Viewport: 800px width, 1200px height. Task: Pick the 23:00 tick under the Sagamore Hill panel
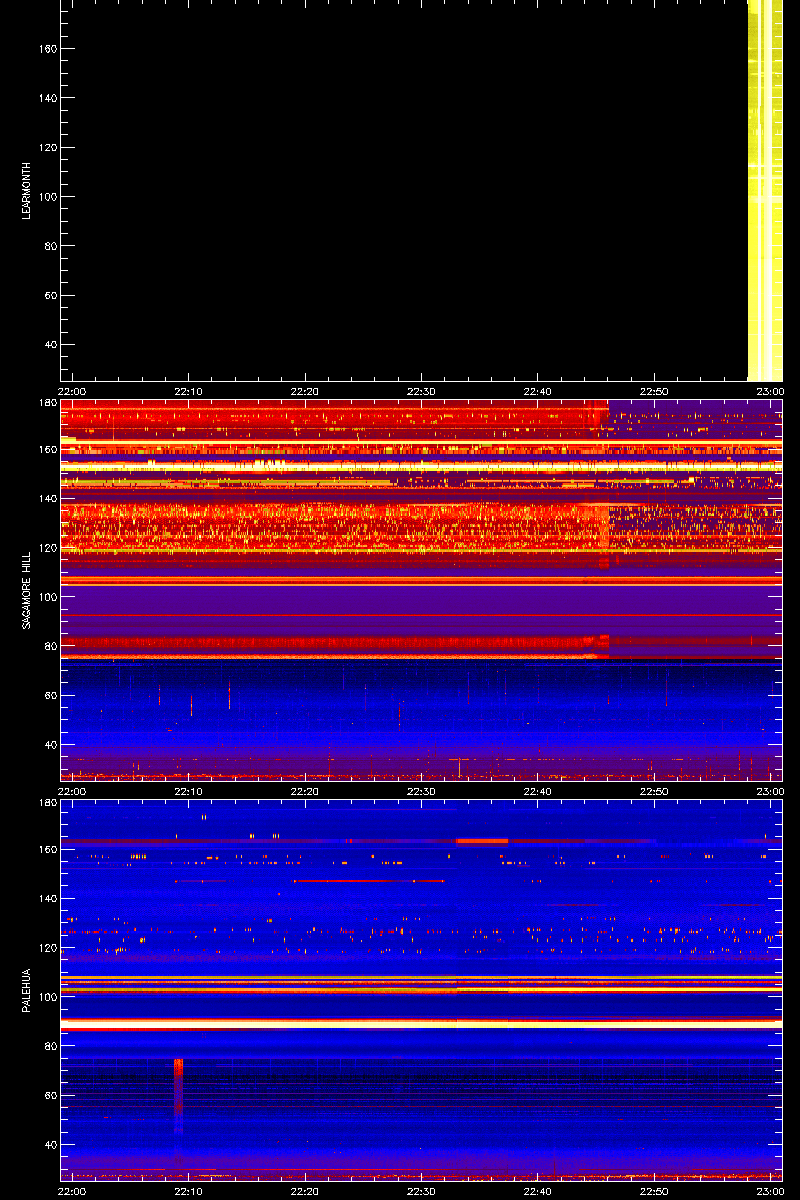click(x=770, y=791)
